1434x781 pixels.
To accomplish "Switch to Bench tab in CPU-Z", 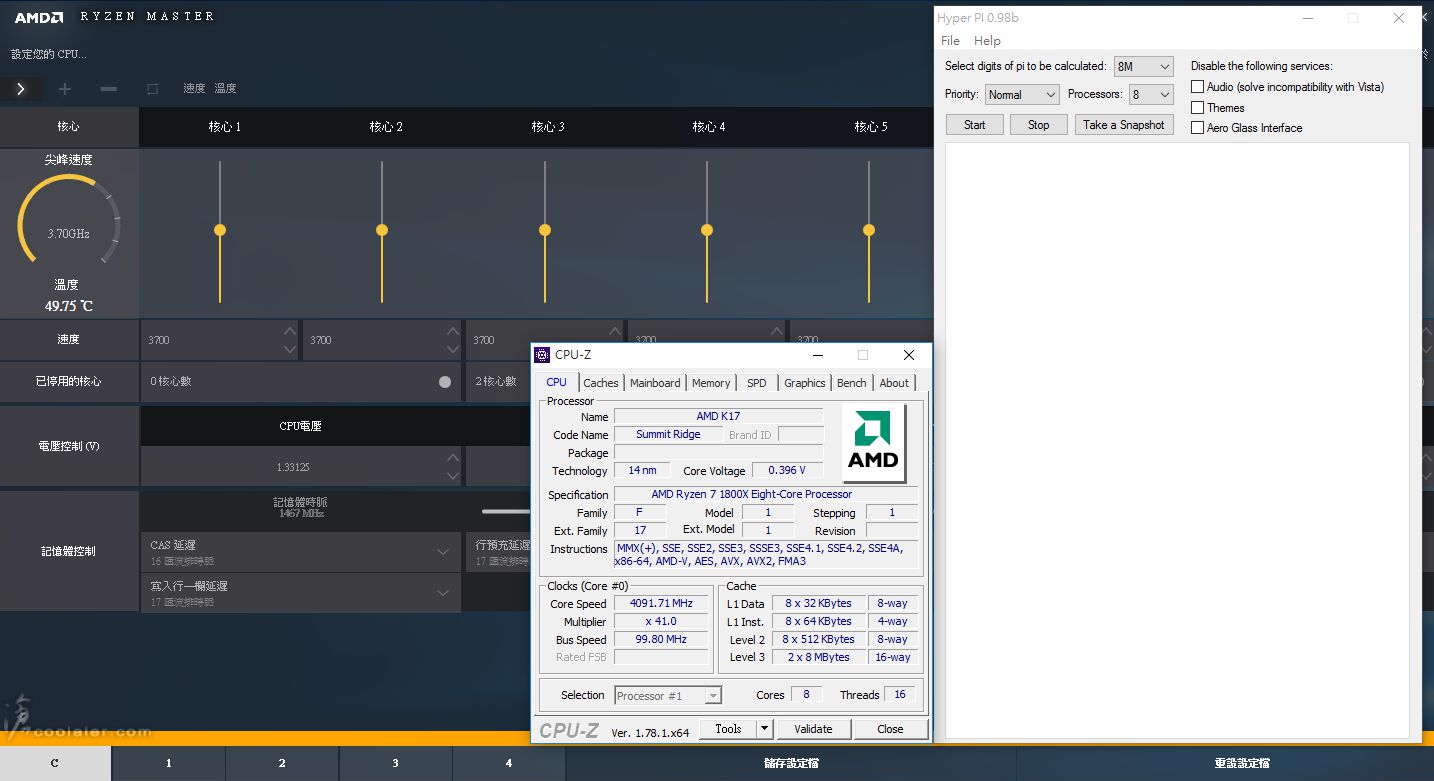I will [852, 383].
